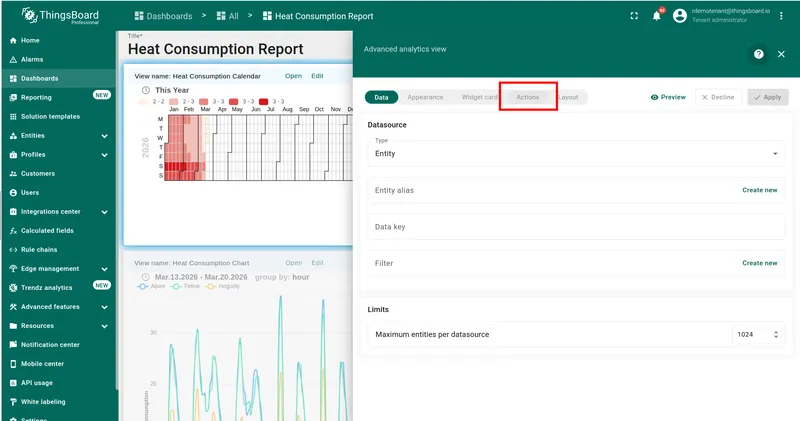
Task: Open the datasource Type dropdown
Action: pyautogui.click(x=576, y=154)
